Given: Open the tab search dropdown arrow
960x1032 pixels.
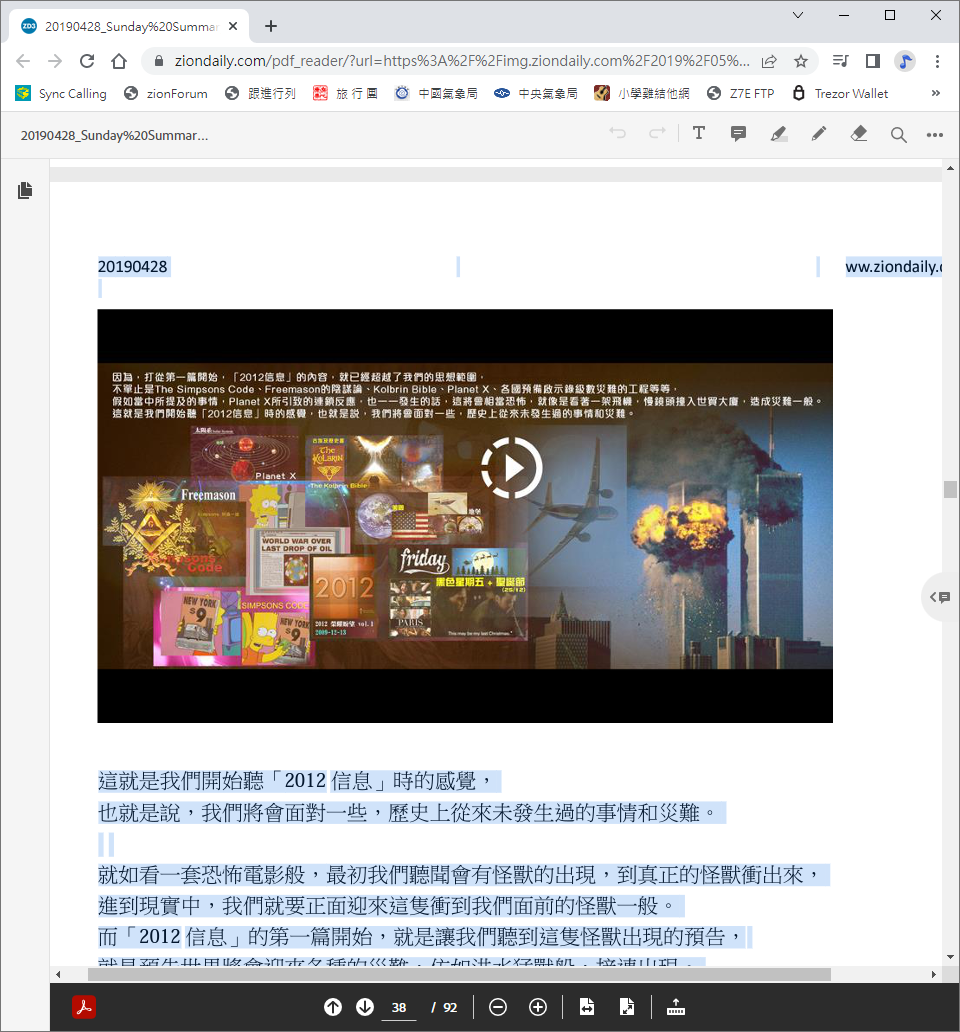Looking at the screenshot, I should click(798, 14).
